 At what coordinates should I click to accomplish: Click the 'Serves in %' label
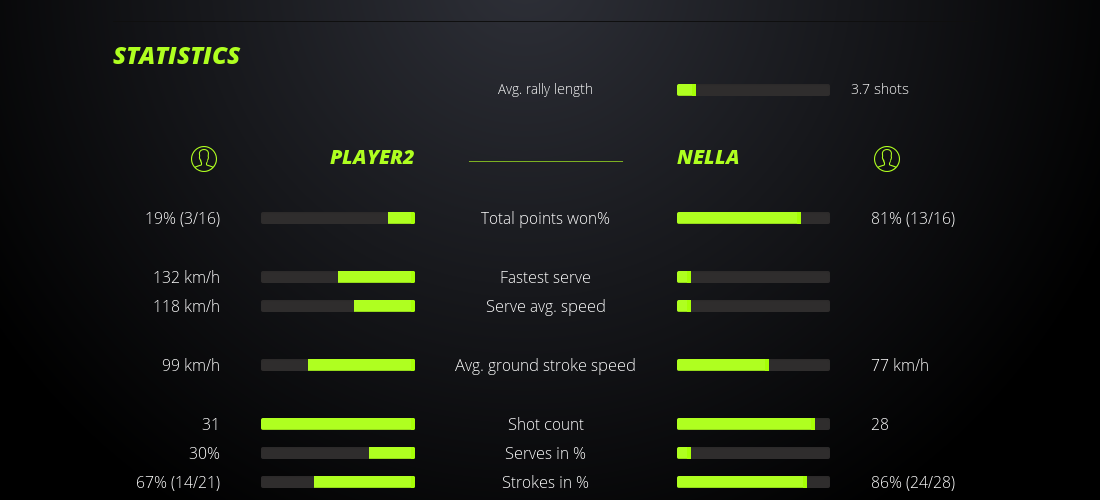coord(545,453)
